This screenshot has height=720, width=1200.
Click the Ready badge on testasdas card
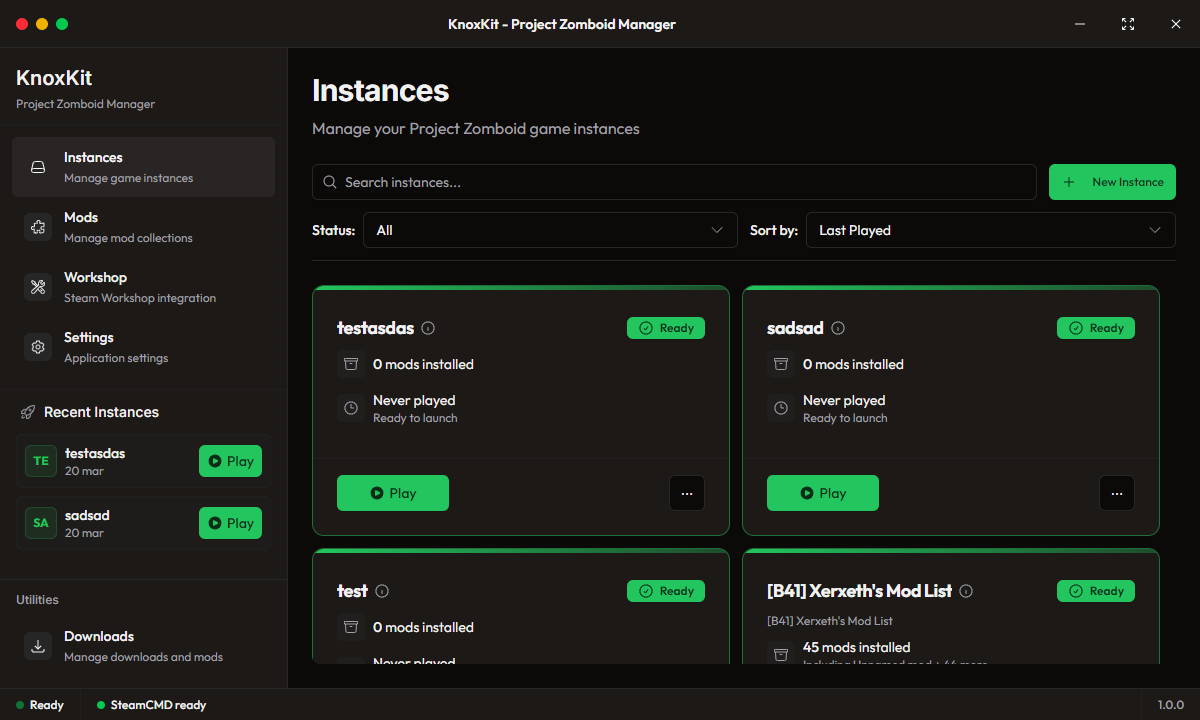[666, 328]
